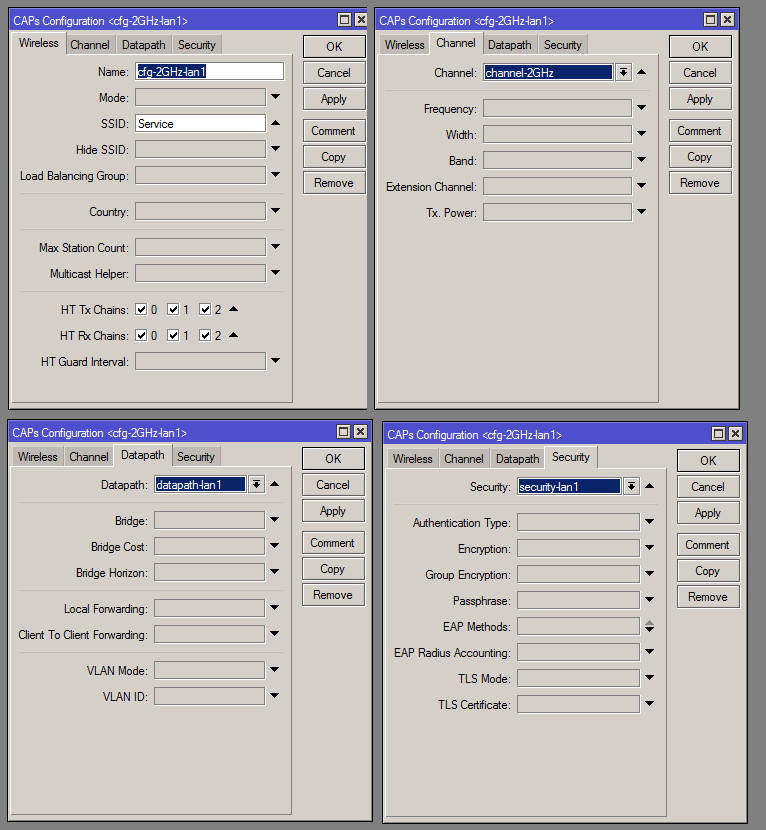Viewport: 766px width, 830px height.
Task: Click the Security field security-lan1
Action: pos(569,486)
